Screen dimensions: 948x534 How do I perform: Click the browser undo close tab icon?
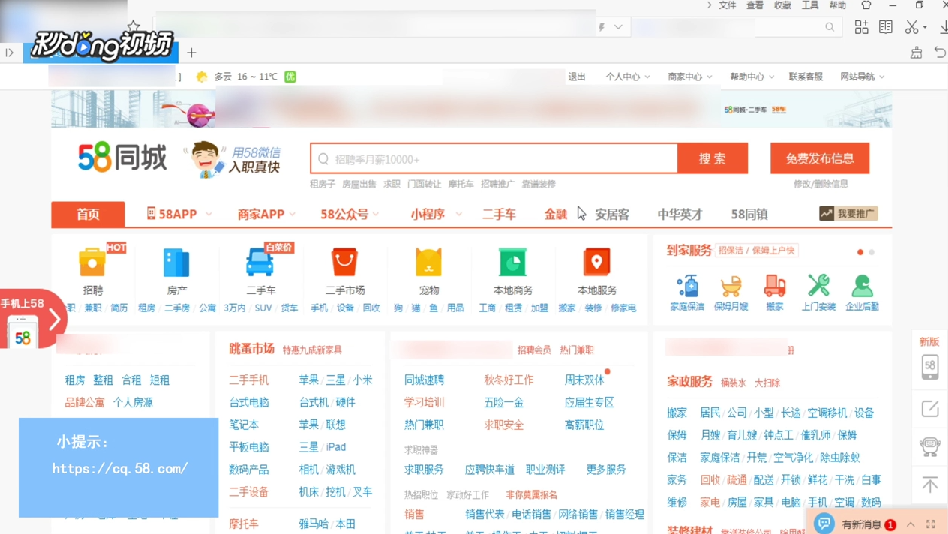tap(940, 53)
